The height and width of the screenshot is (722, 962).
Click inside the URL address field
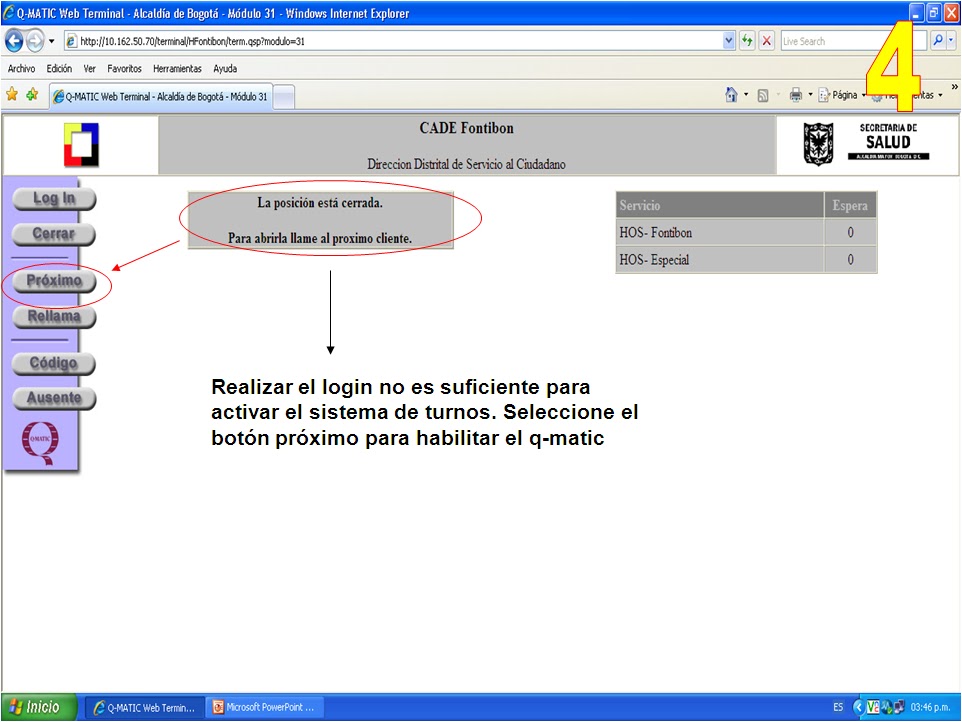pos(300,41)
